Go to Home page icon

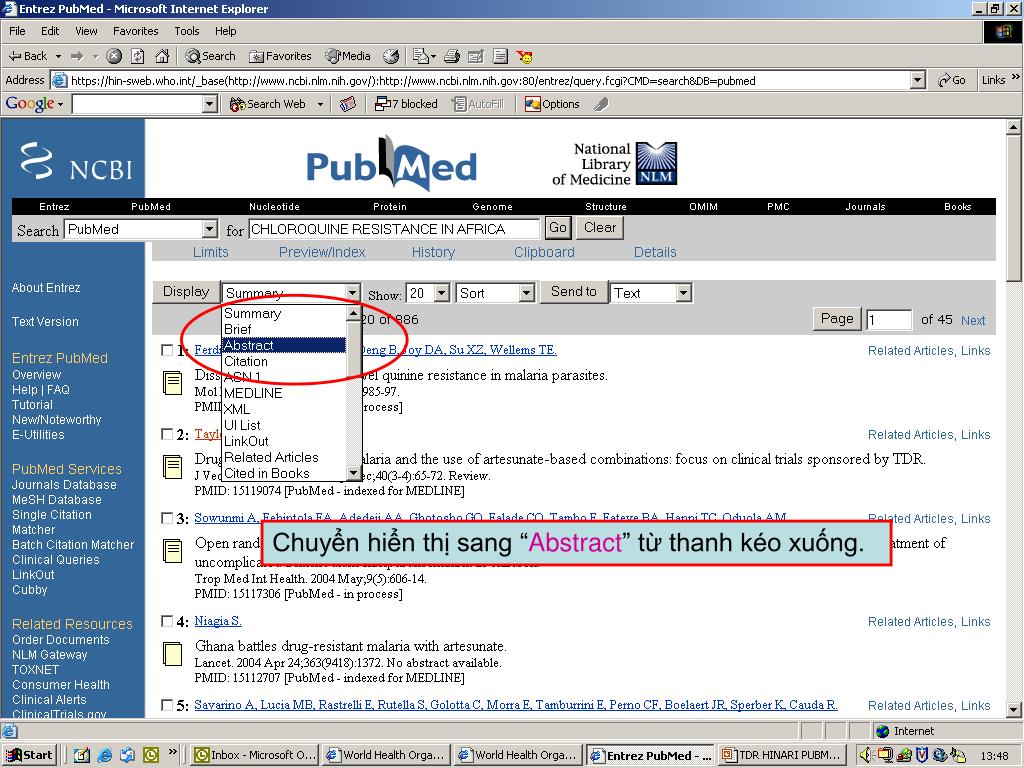(162, 56)
